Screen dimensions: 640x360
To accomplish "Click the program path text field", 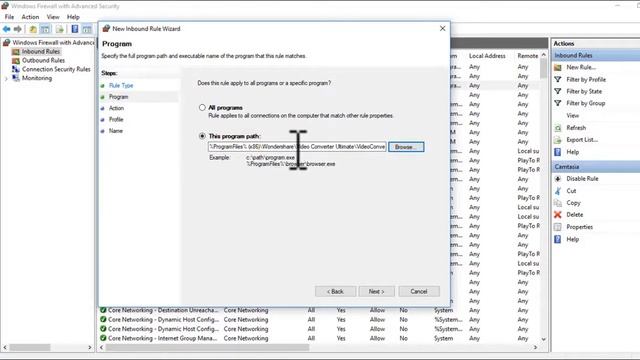I will pyautogui.click(x=297, y=147).
